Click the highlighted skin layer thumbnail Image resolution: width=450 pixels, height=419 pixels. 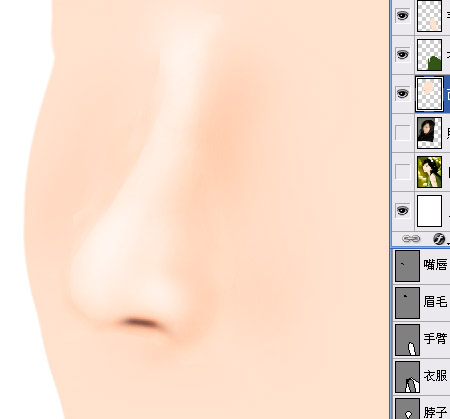tap(429, 94)
